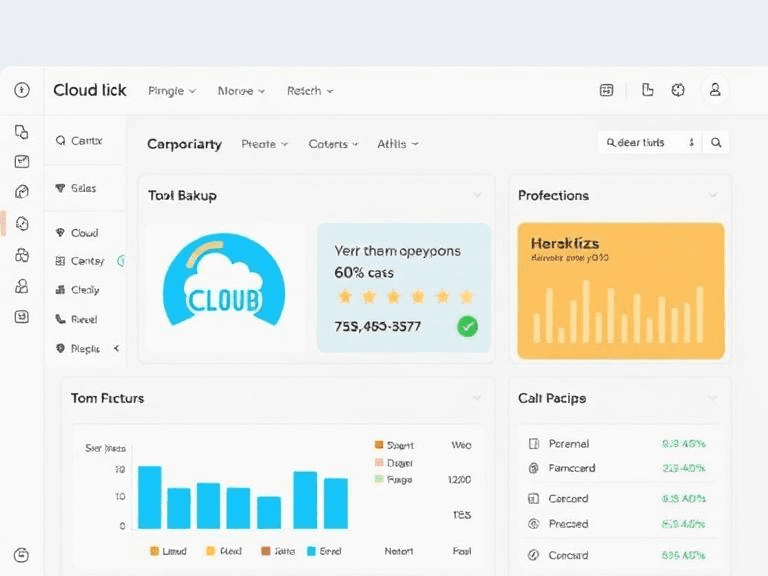
Task: Click the magnifier search button
Action: [x=716, y=143]
